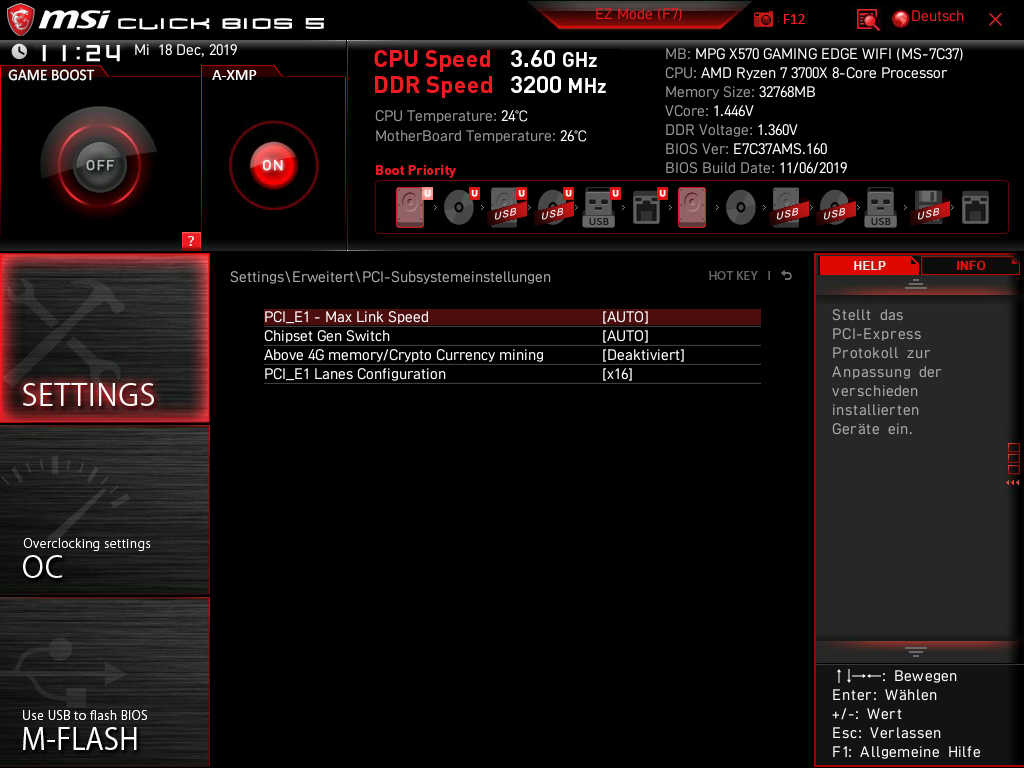The width and height of the screenshot is (1024, 768).
Task: Click the Boot Priority label
Action: pos(415,170)
